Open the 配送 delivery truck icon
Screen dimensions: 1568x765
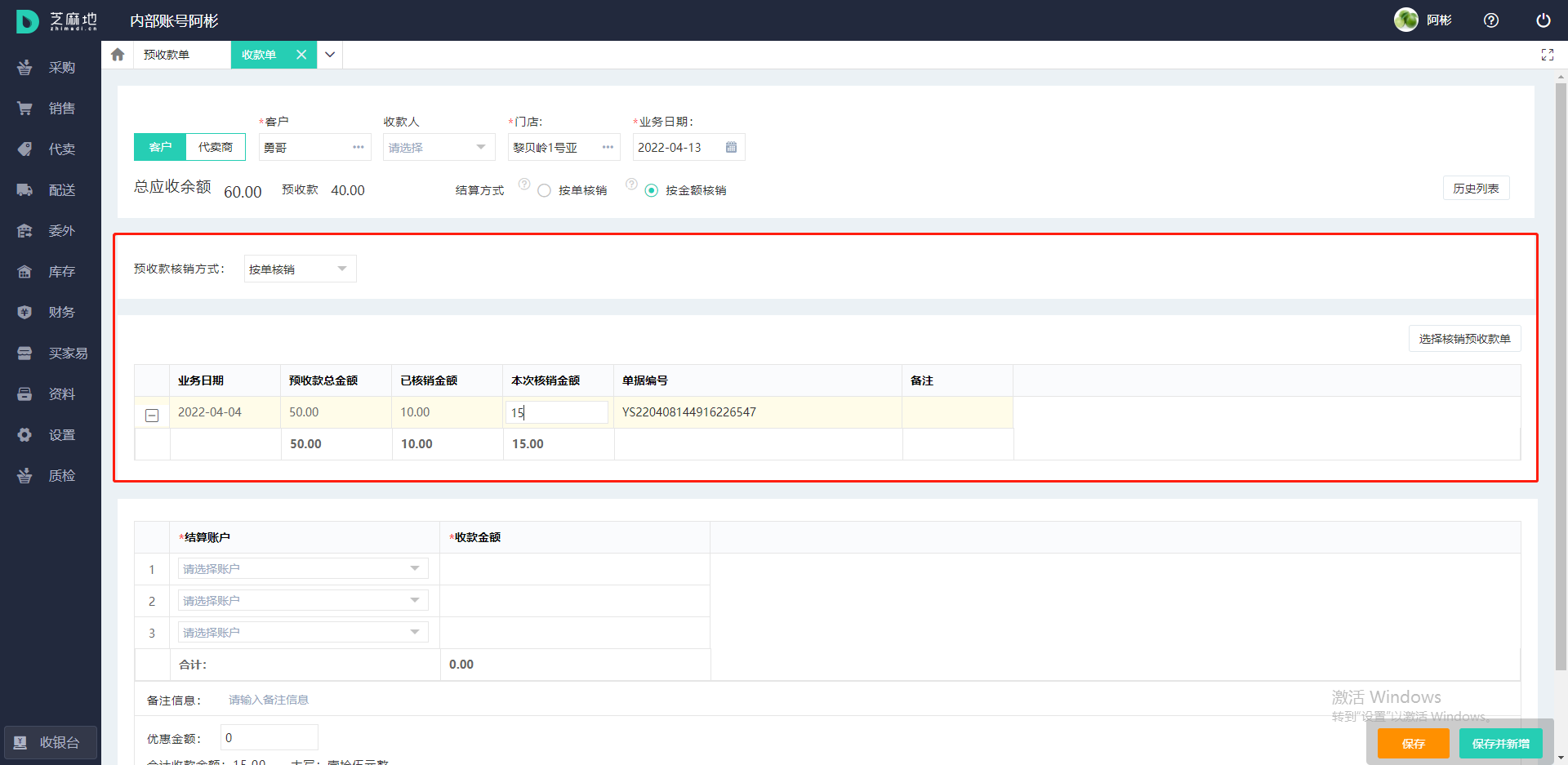(24, 190)
